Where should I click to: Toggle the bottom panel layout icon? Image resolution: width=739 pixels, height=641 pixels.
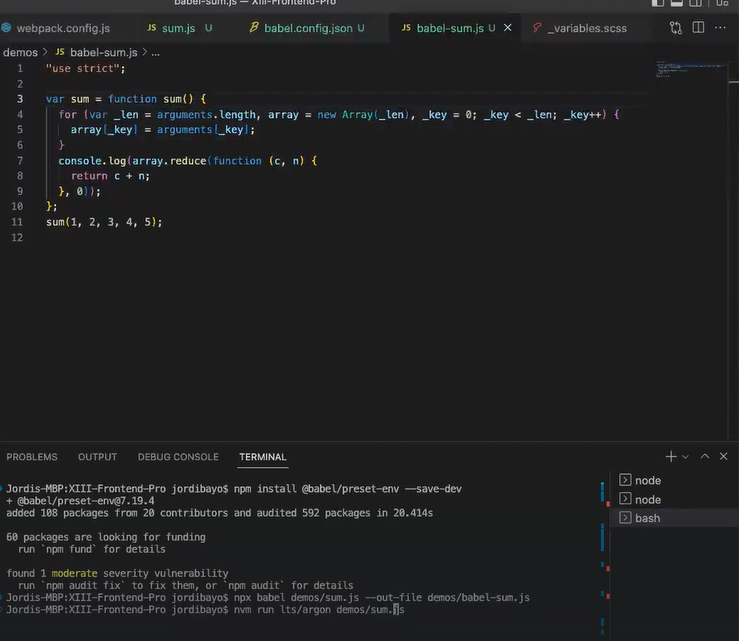677,3
